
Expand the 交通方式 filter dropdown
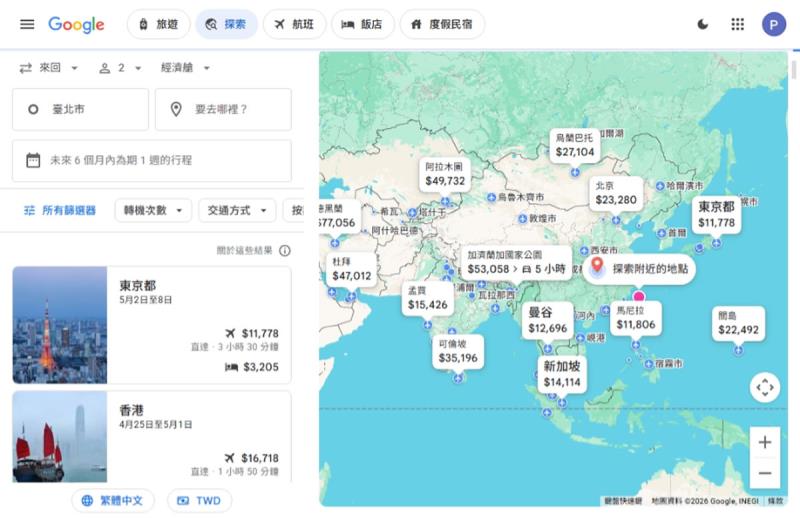(x=237, y=210)
